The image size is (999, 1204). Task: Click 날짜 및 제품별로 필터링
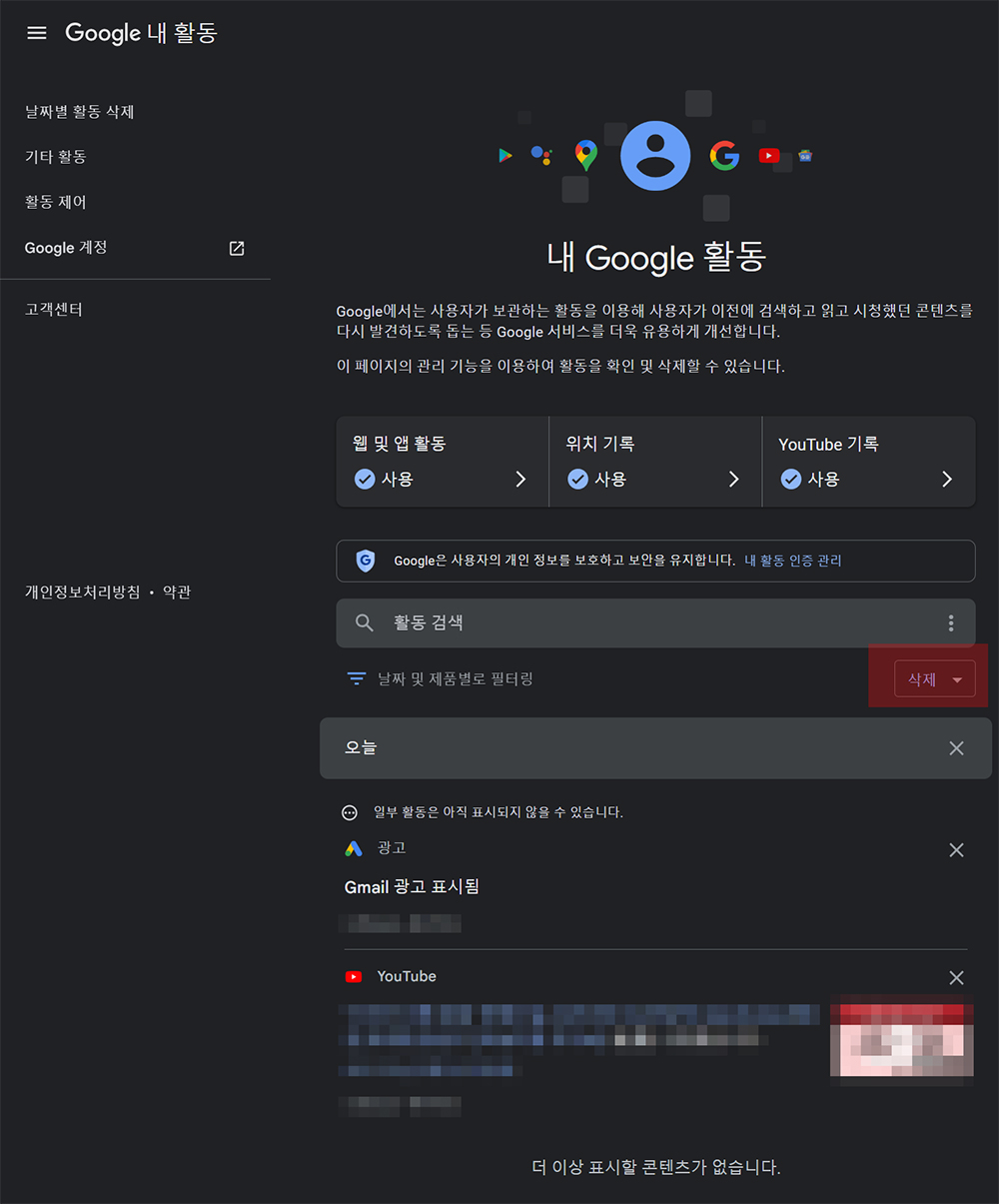coord(456,679)
